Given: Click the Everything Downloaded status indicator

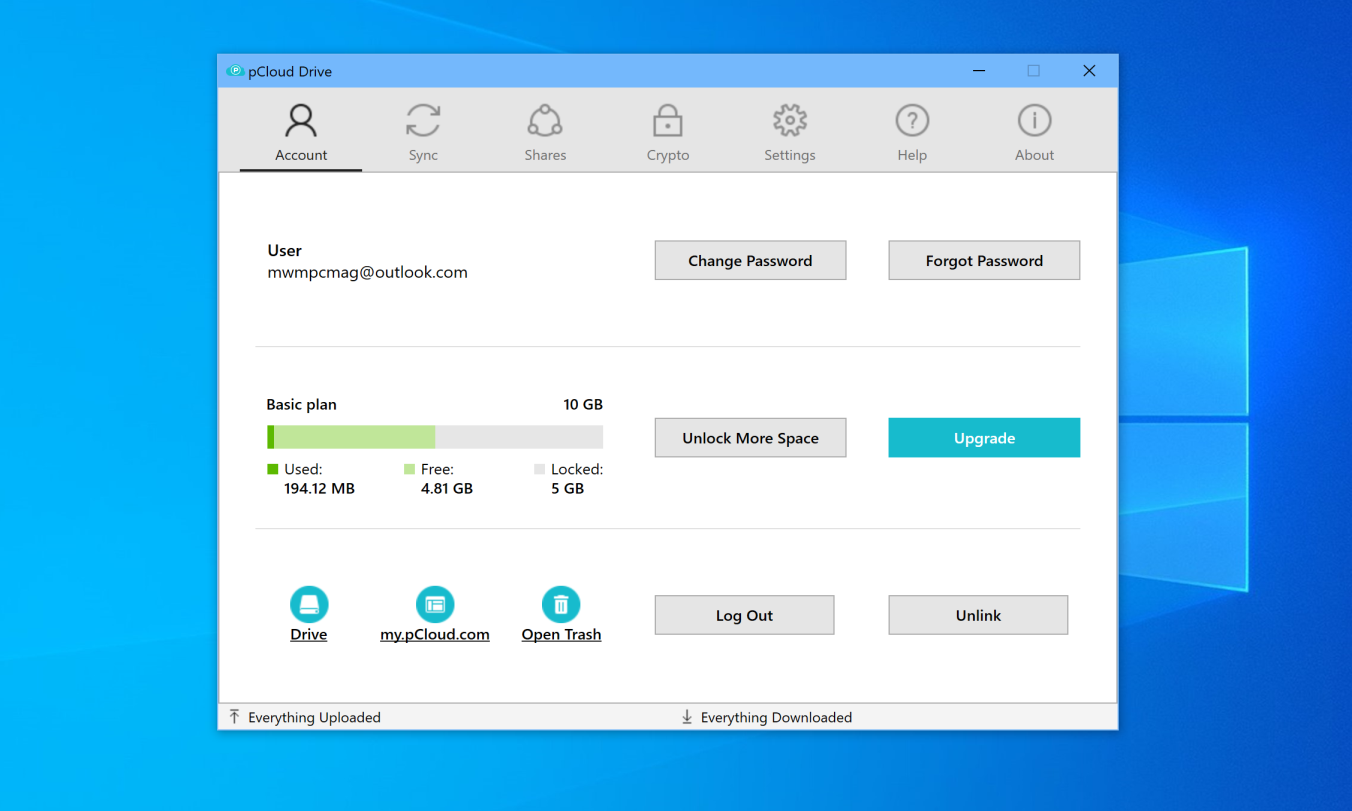Looking at the screenshot, I should 766,717.
